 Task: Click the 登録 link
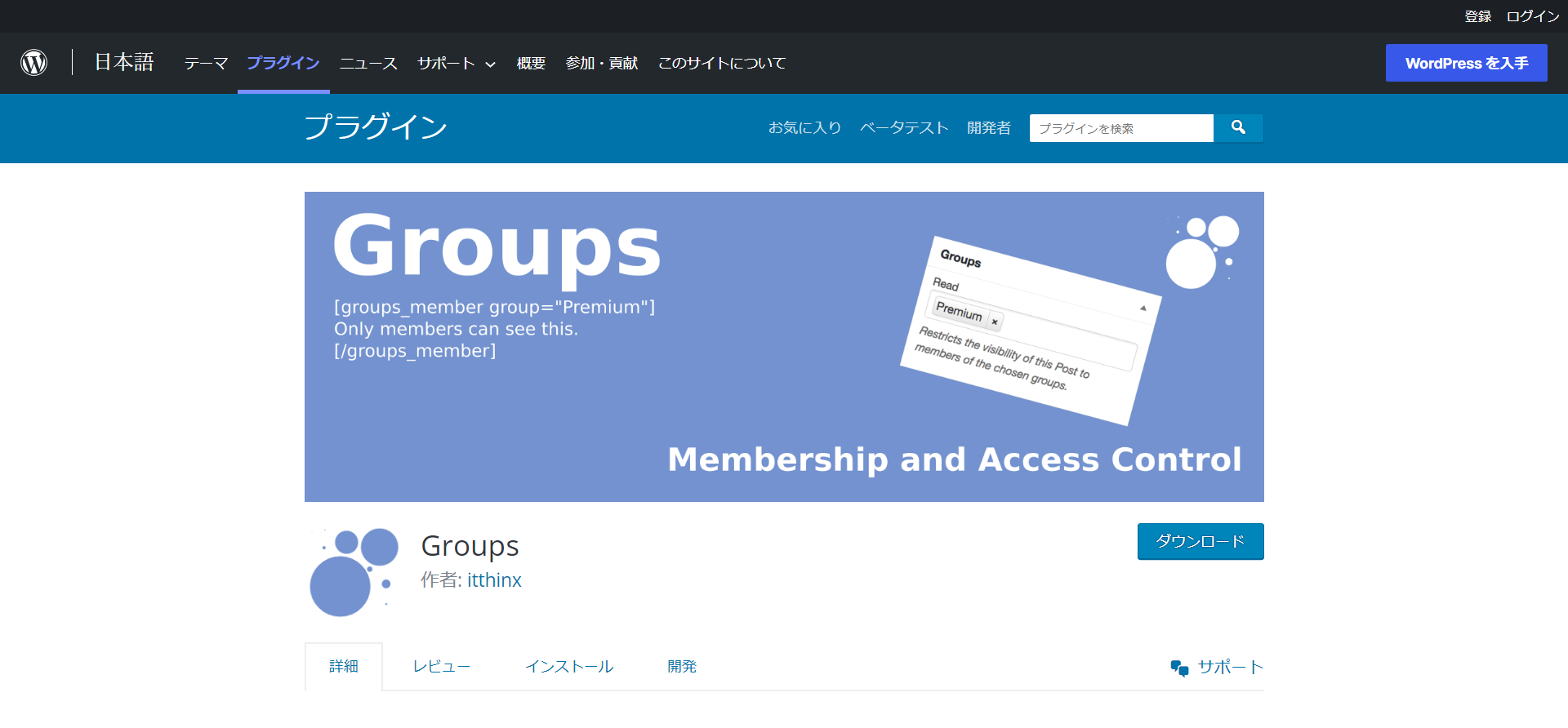(1477, 16)
